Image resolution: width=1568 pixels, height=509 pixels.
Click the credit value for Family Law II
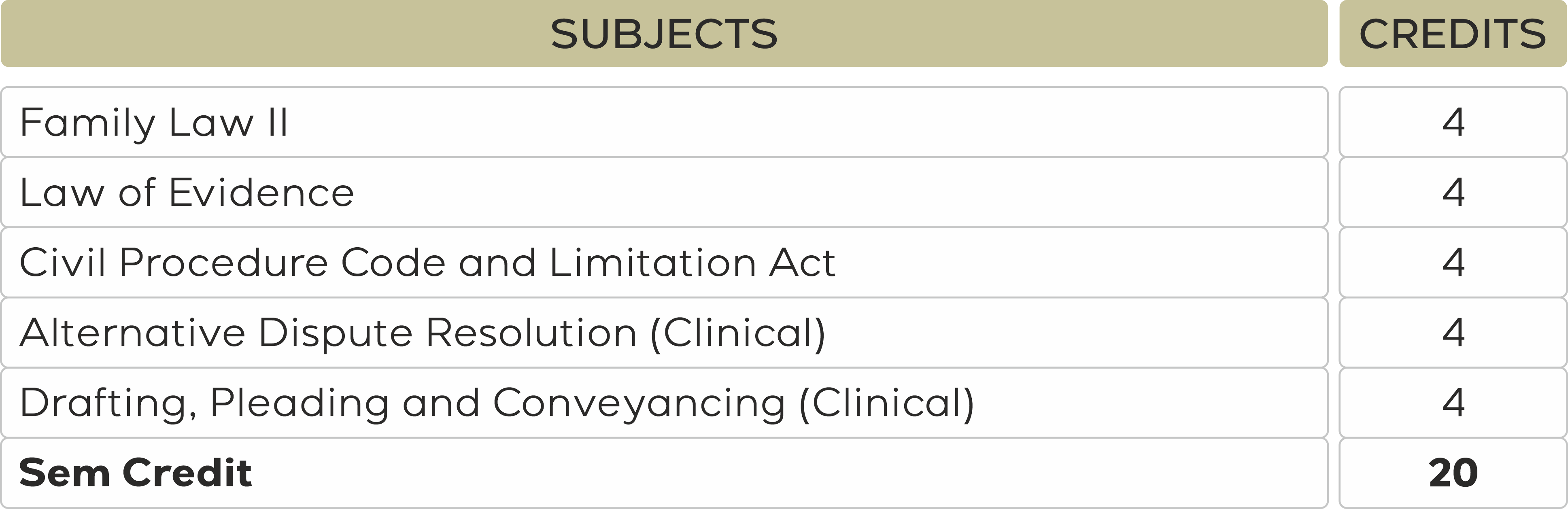tap(1453, 122)
